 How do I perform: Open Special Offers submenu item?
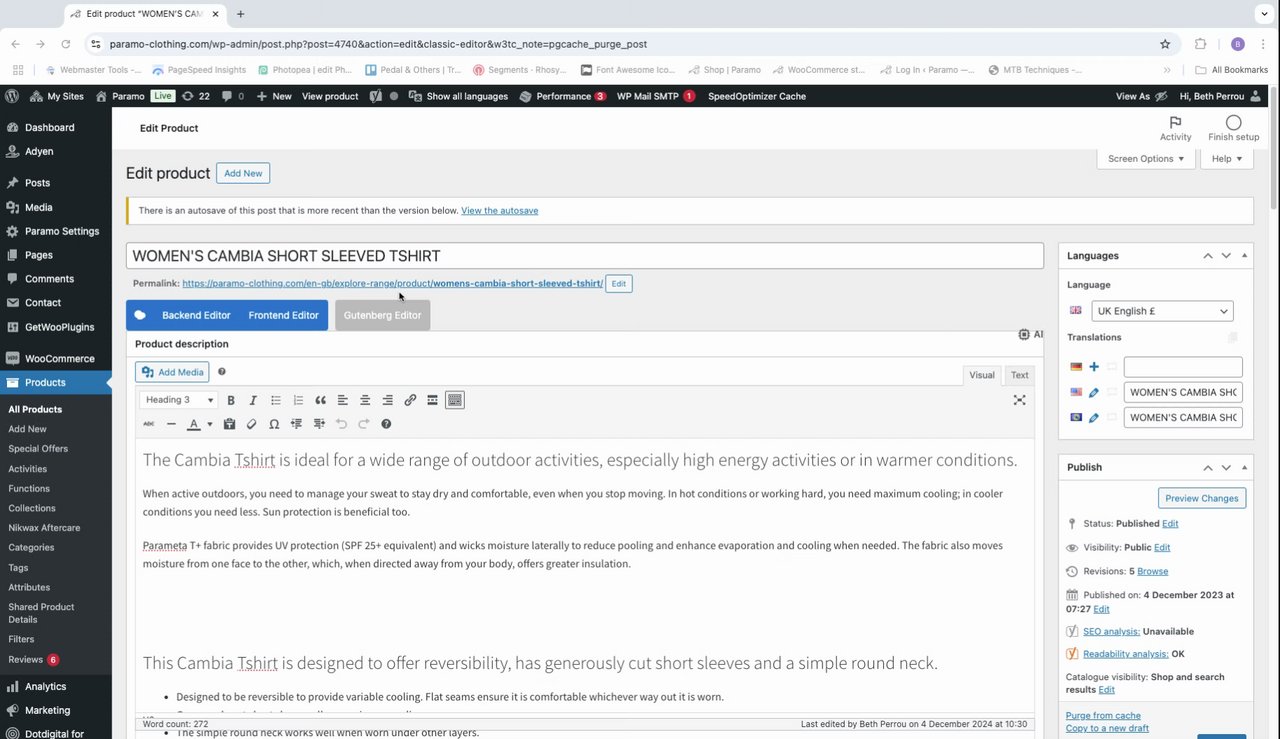38,449
